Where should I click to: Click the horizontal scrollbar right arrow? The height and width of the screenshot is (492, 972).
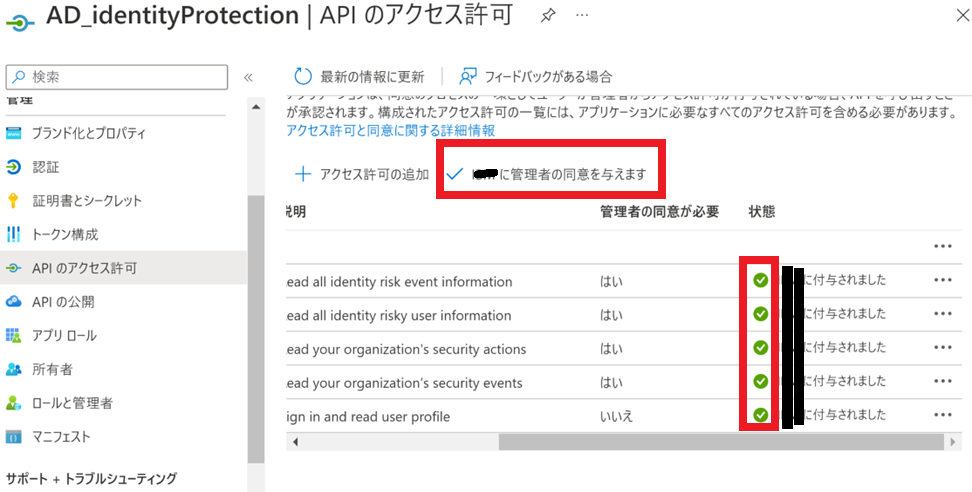tap(953, 442)
